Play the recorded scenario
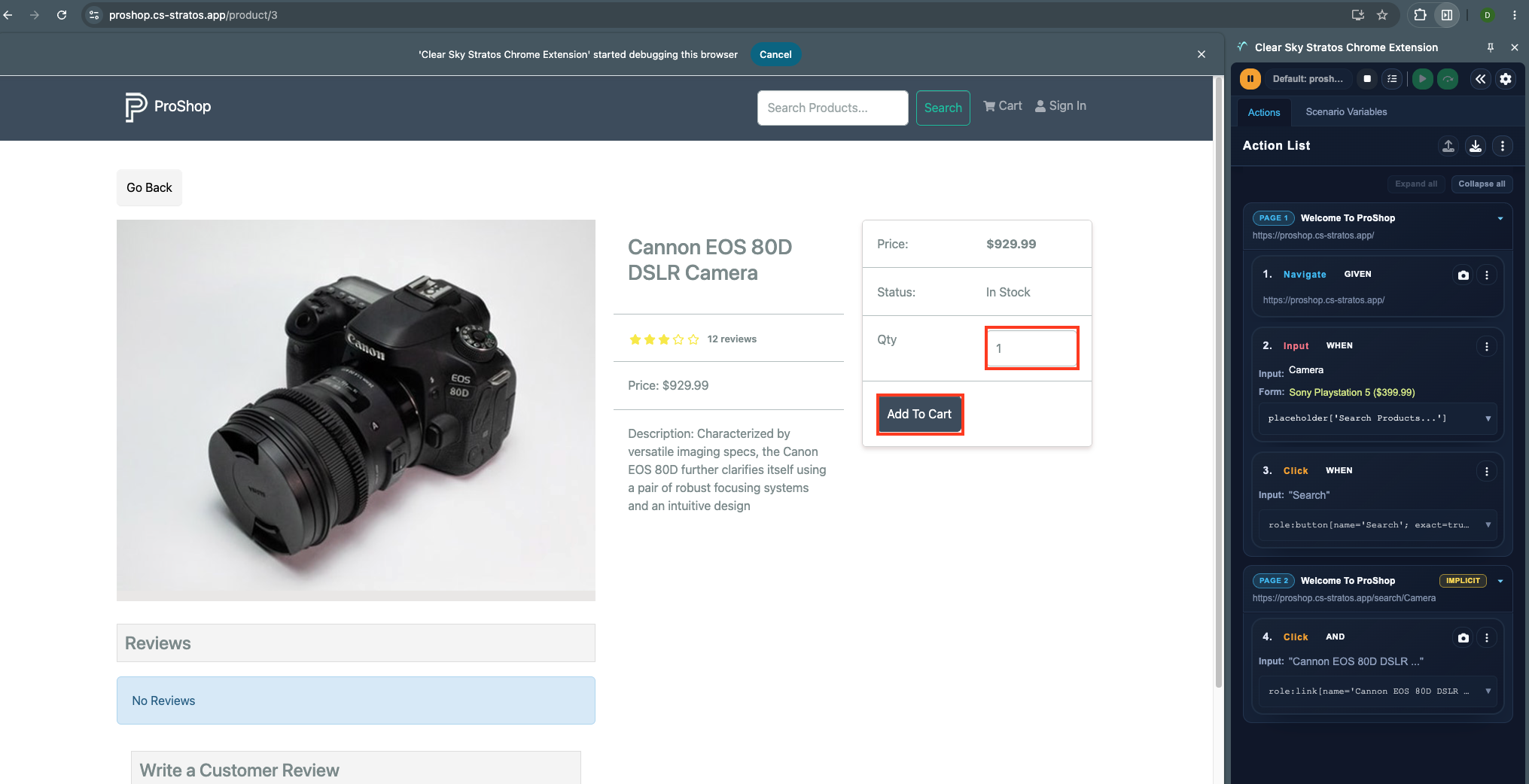The width and height of the screenshot is (1529, 784). coord(1422,79)
